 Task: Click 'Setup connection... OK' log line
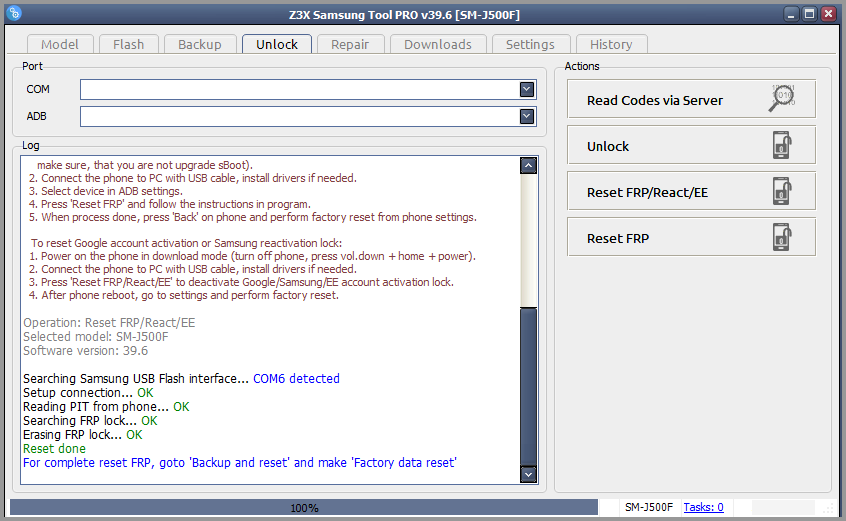[88, 393]
